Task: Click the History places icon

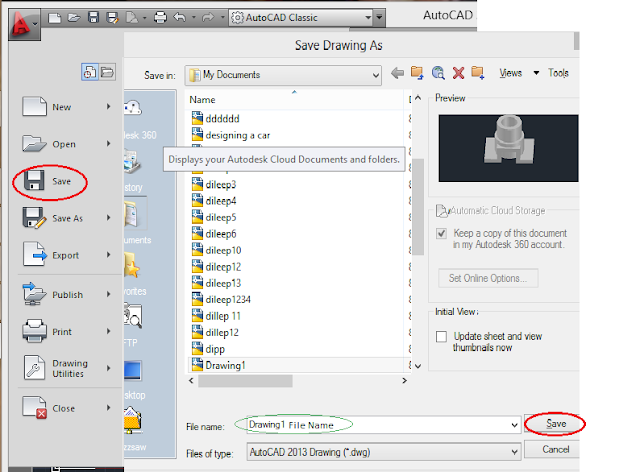Action: pyautogui.click(x=132, y=162)
